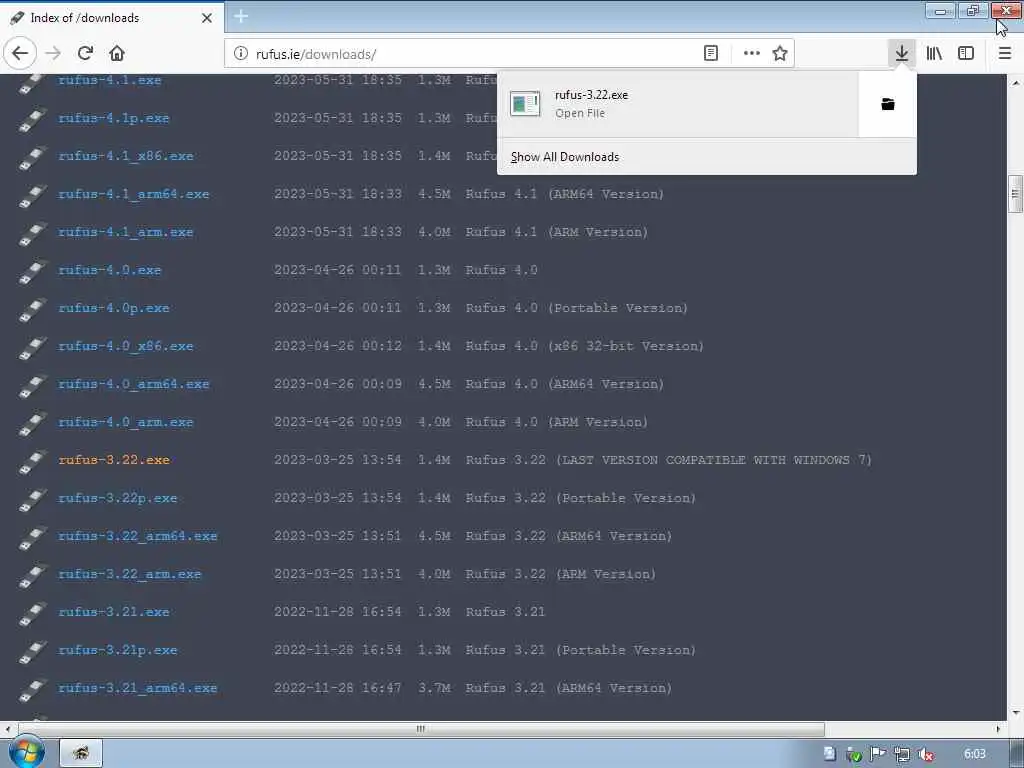Screen dimensions: 1024x768
Task: Click the rufus-4.0_arm64.exe link
Action: click(134, 384)
